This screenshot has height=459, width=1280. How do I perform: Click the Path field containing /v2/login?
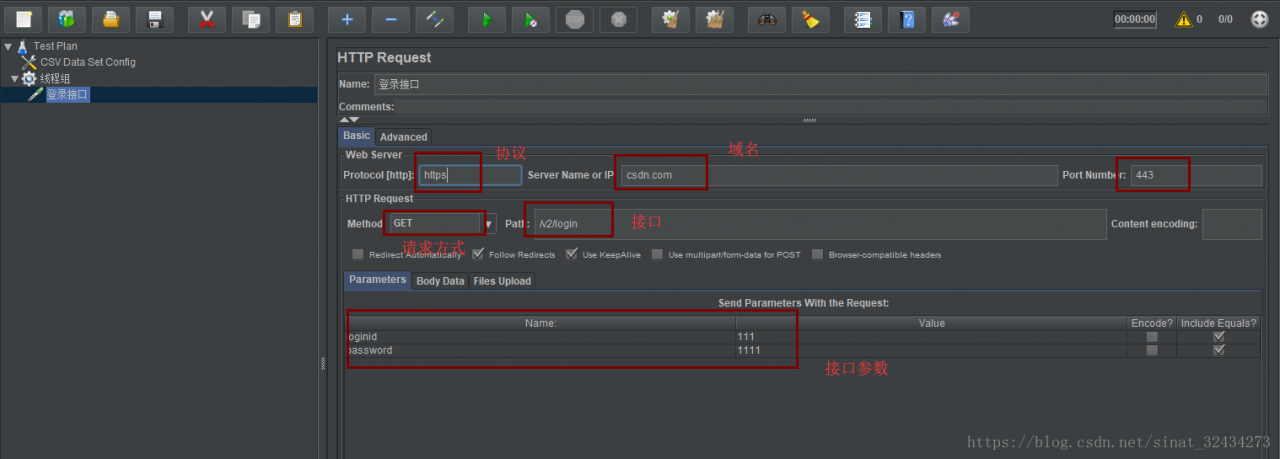(820, 224)
